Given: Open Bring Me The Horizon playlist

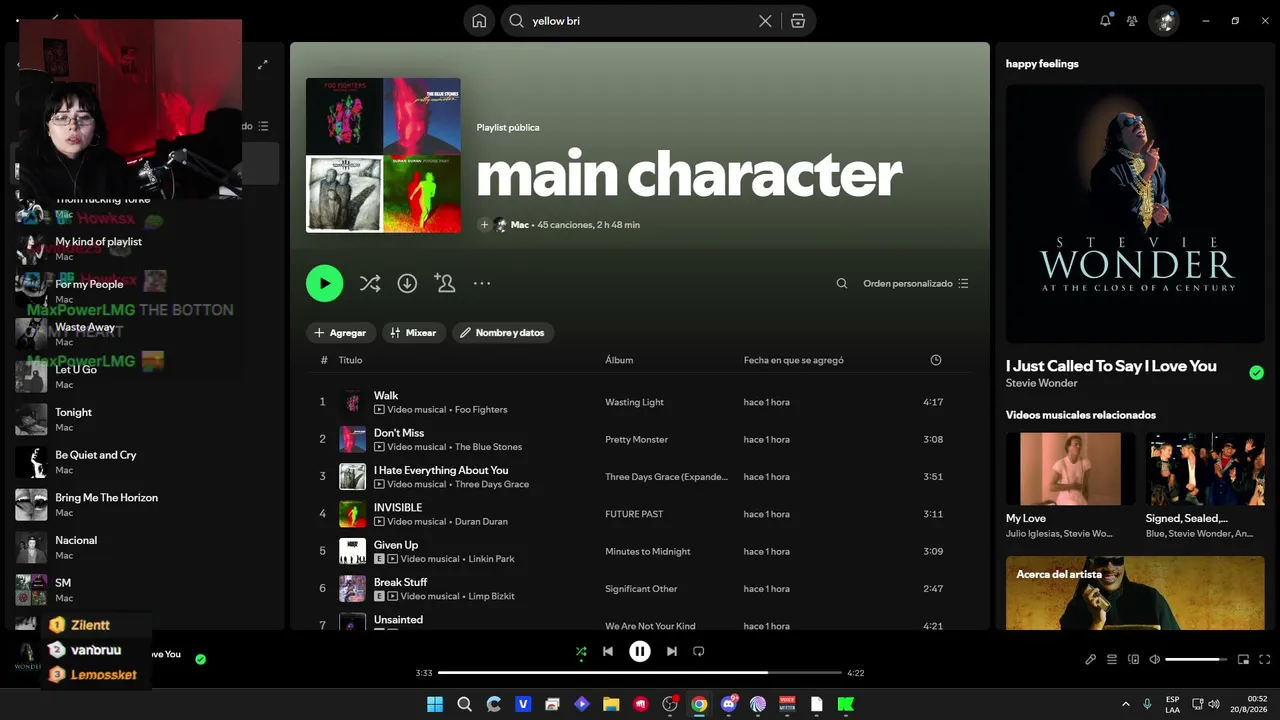Looking at the screenshot, I should 146,505.
